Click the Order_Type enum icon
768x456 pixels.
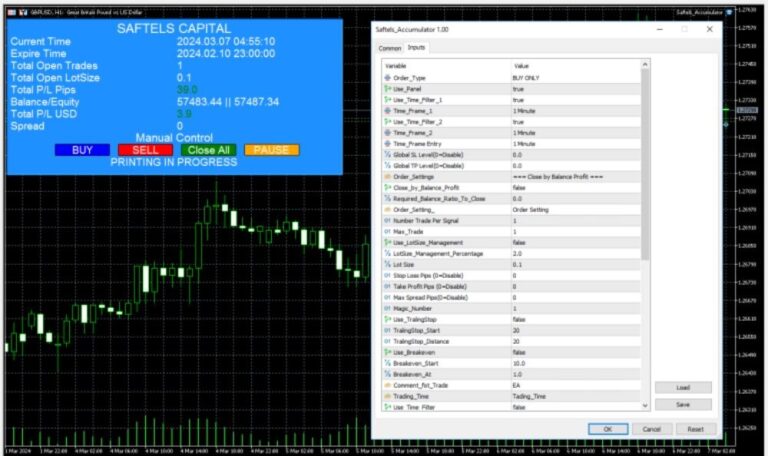pyautogui.click(x=388, y=77)
